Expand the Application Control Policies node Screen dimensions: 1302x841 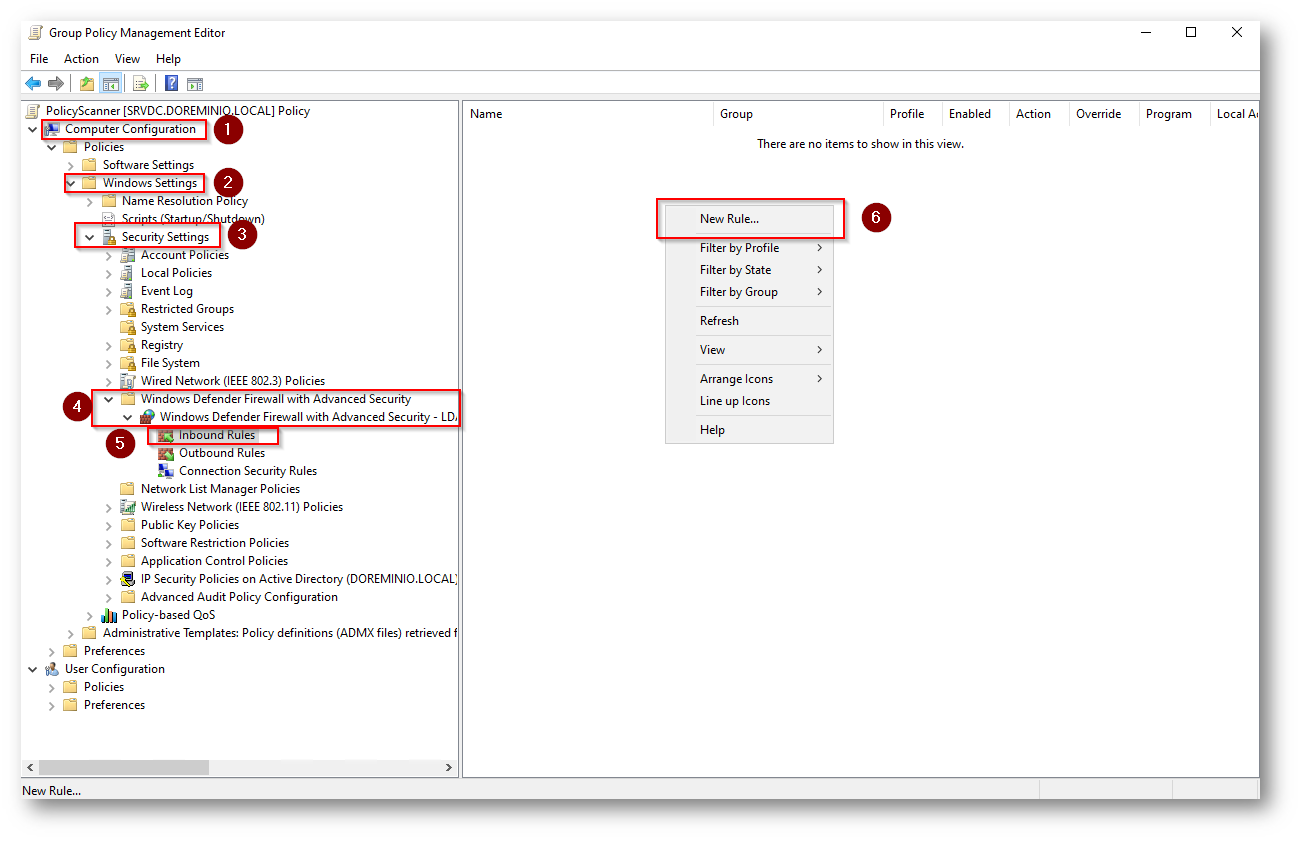tap(109, 561)
